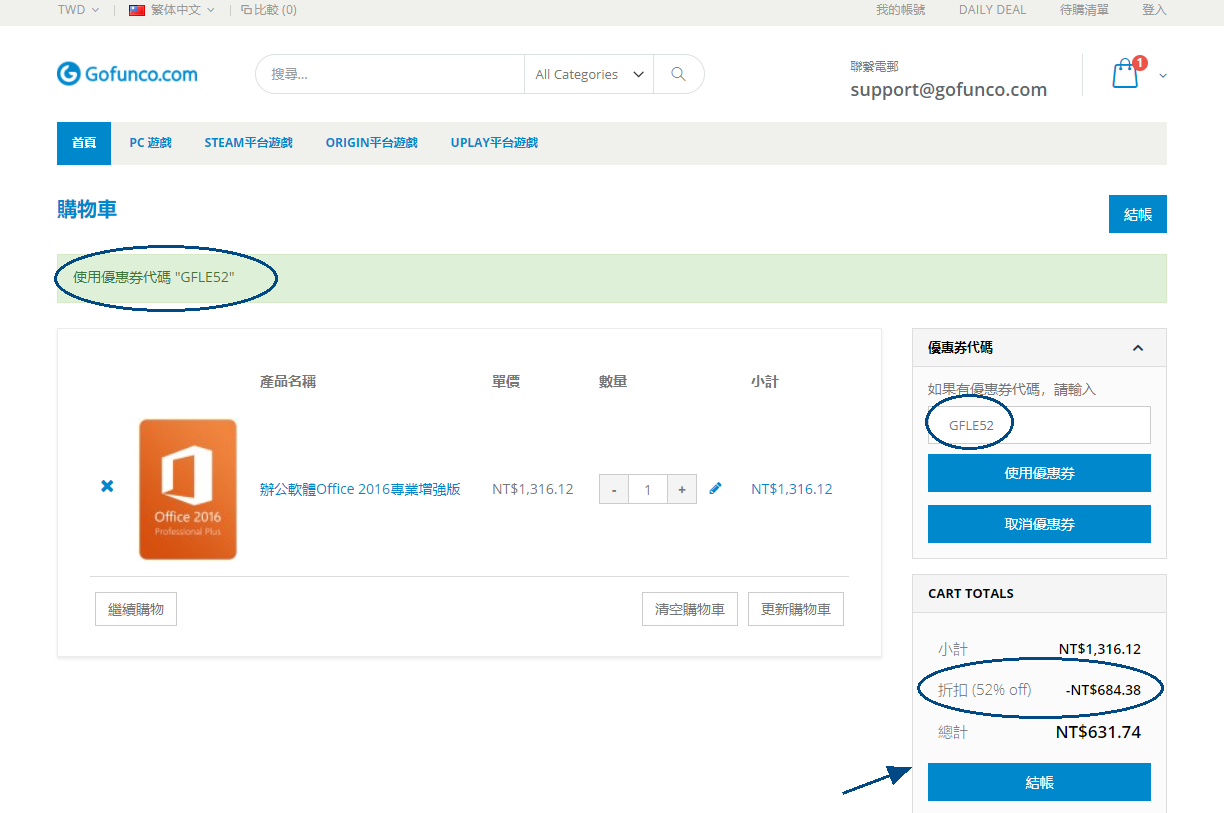Open the 待購清單 wishlist link
The image size is (1224, 813).
point(1084,10)
